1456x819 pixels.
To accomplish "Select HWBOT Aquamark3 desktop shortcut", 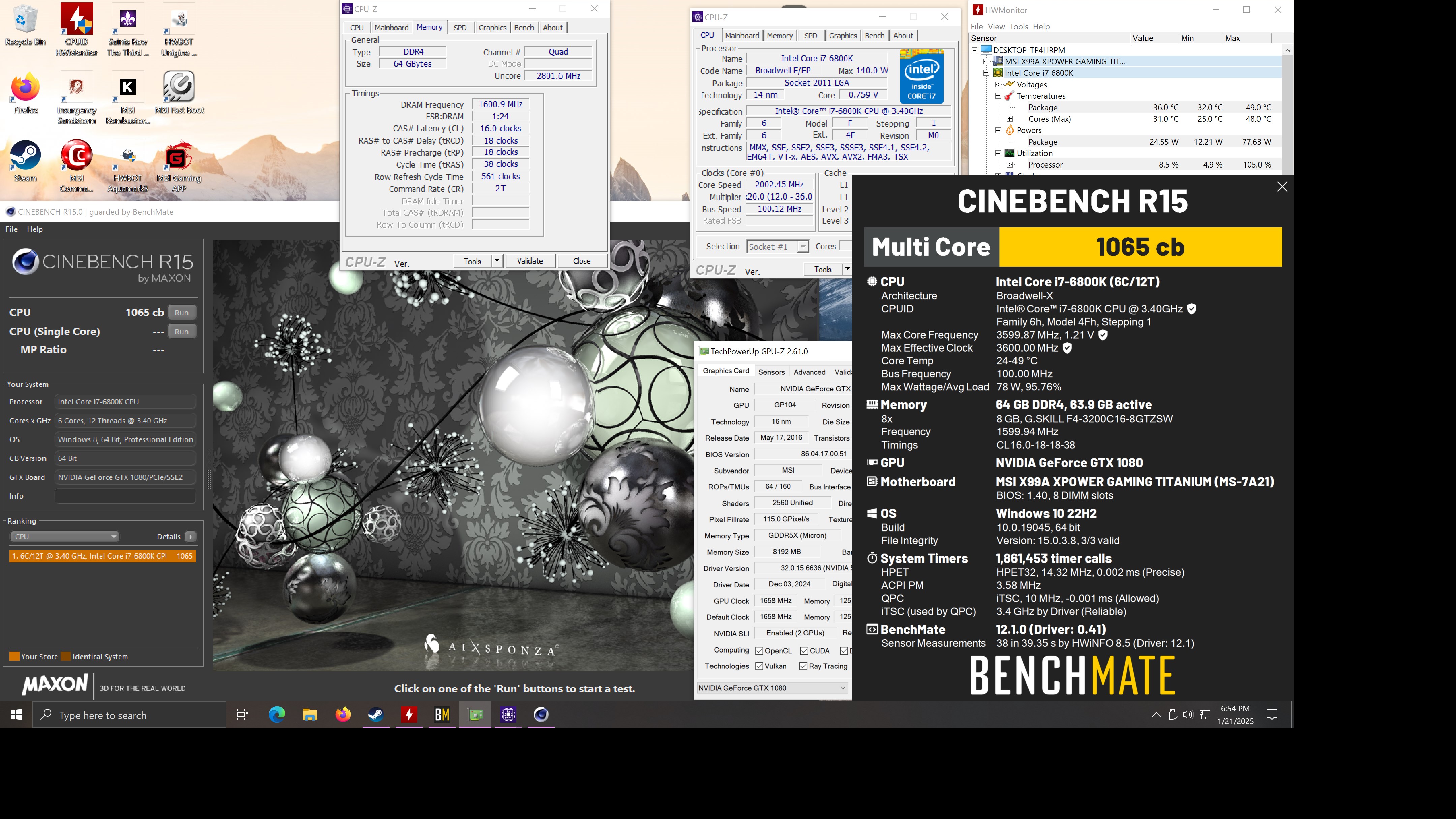I will pyautogui.click(x=128, y=166).
